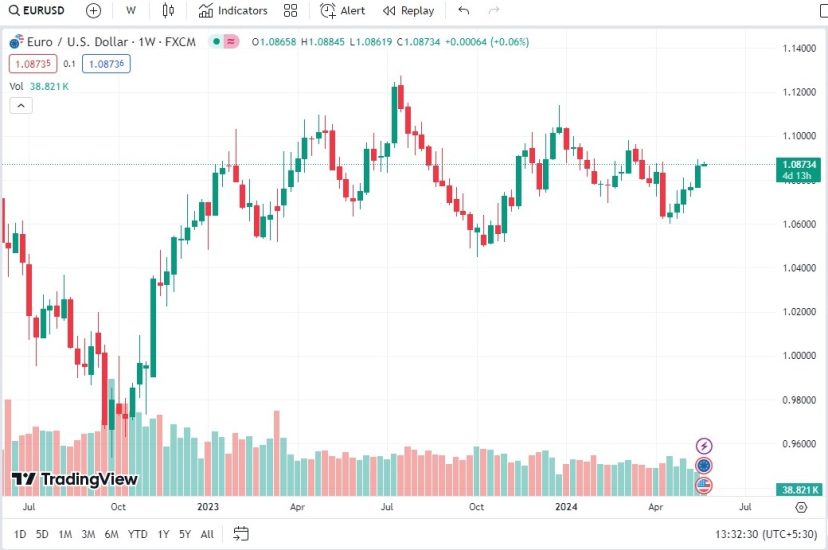The image size is (828, 550).
Task: Click the undo arrow icon
Action: [463, 11]
